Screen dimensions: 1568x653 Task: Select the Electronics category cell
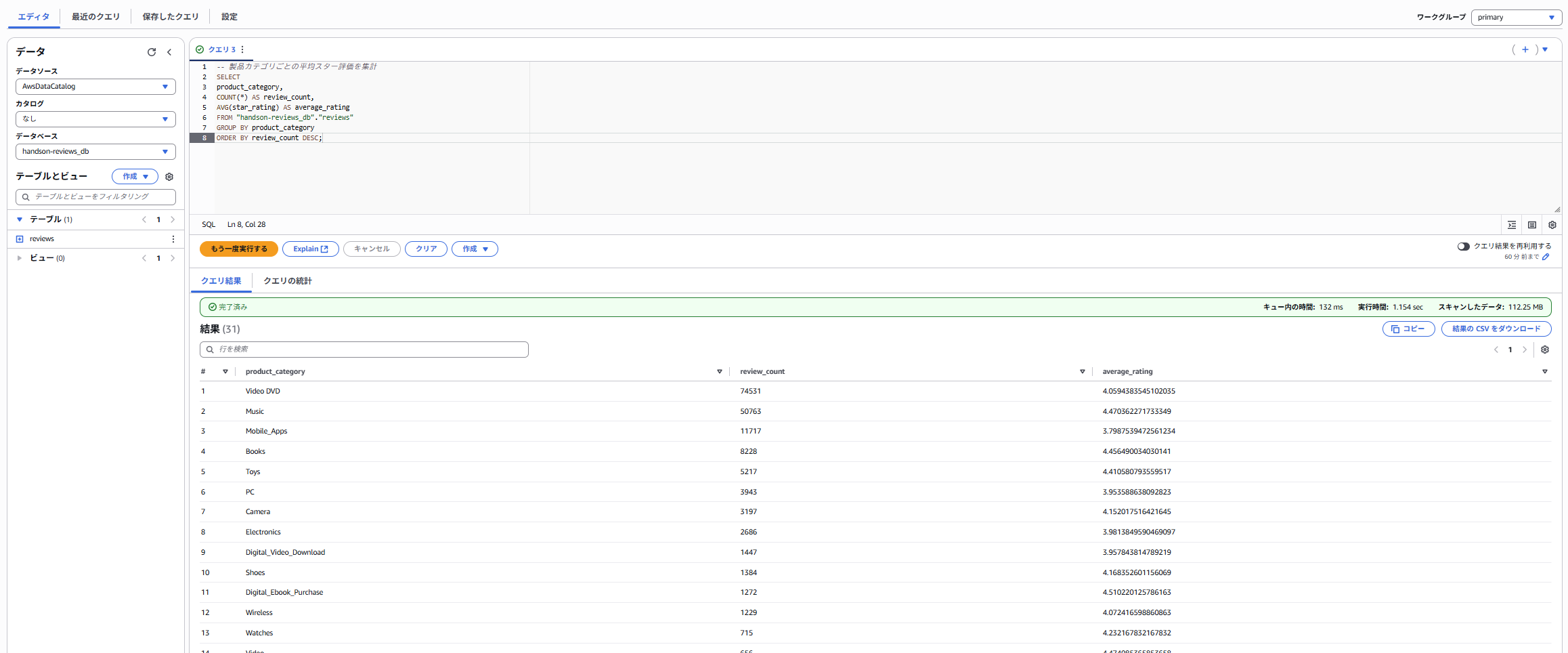[x=263, y=532]
